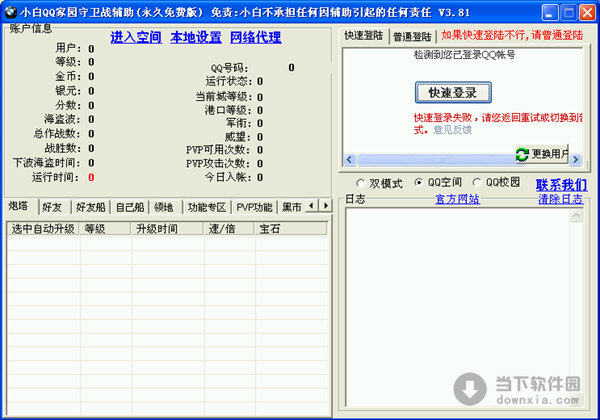This screenshot has width=600, height=420.
Task: Minimize the window
Action: tap(550, 12)
